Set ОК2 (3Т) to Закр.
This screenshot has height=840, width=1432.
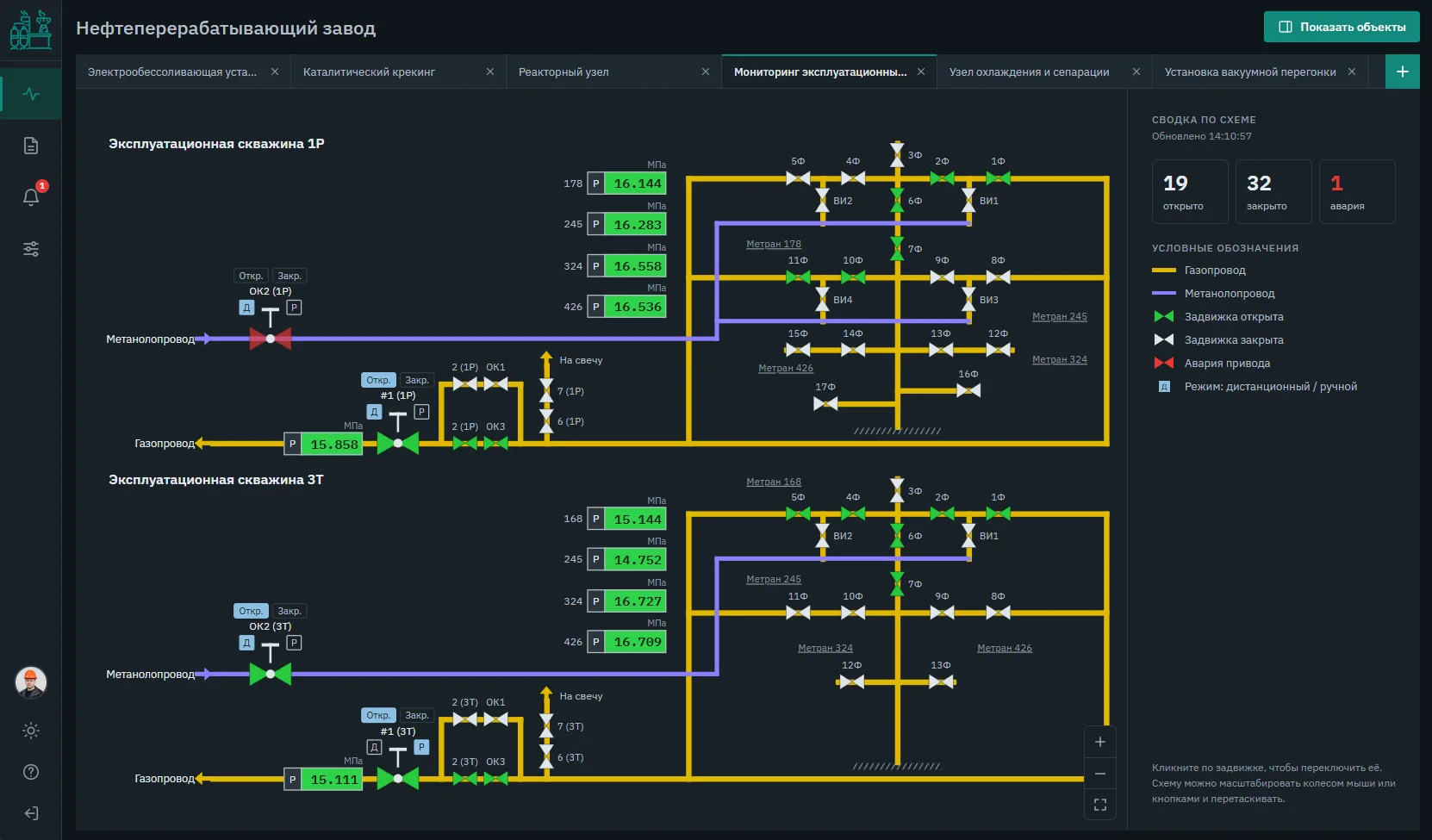[290, 611]
